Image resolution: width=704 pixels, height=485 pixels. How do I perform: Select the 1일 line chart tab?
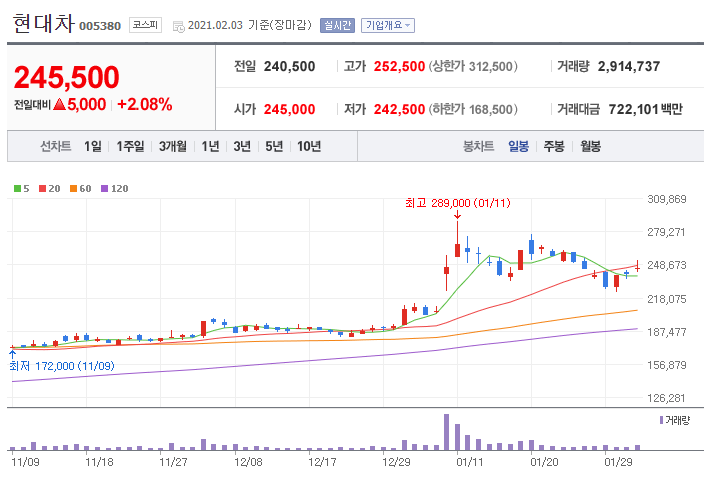pos(92,146)
